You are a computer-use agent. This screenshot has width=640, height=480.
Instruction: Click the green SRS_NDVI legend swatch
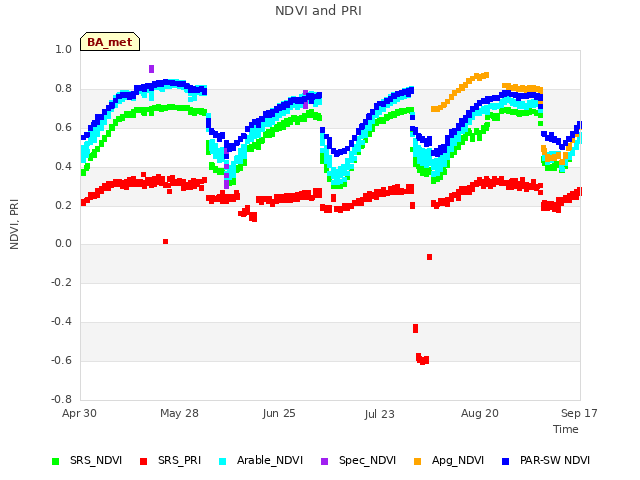[x=56, y=461]
